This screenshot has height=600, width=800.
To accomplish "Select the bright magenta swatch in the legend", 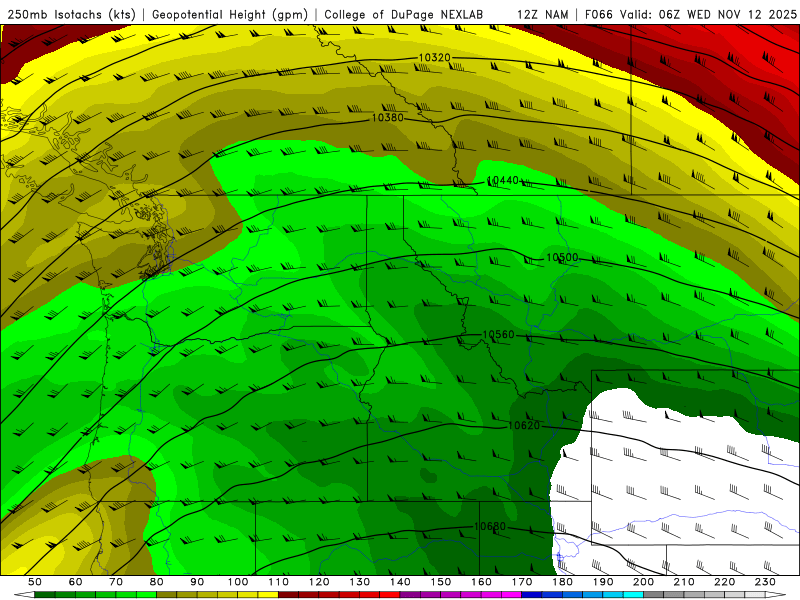I will [511, 594].
